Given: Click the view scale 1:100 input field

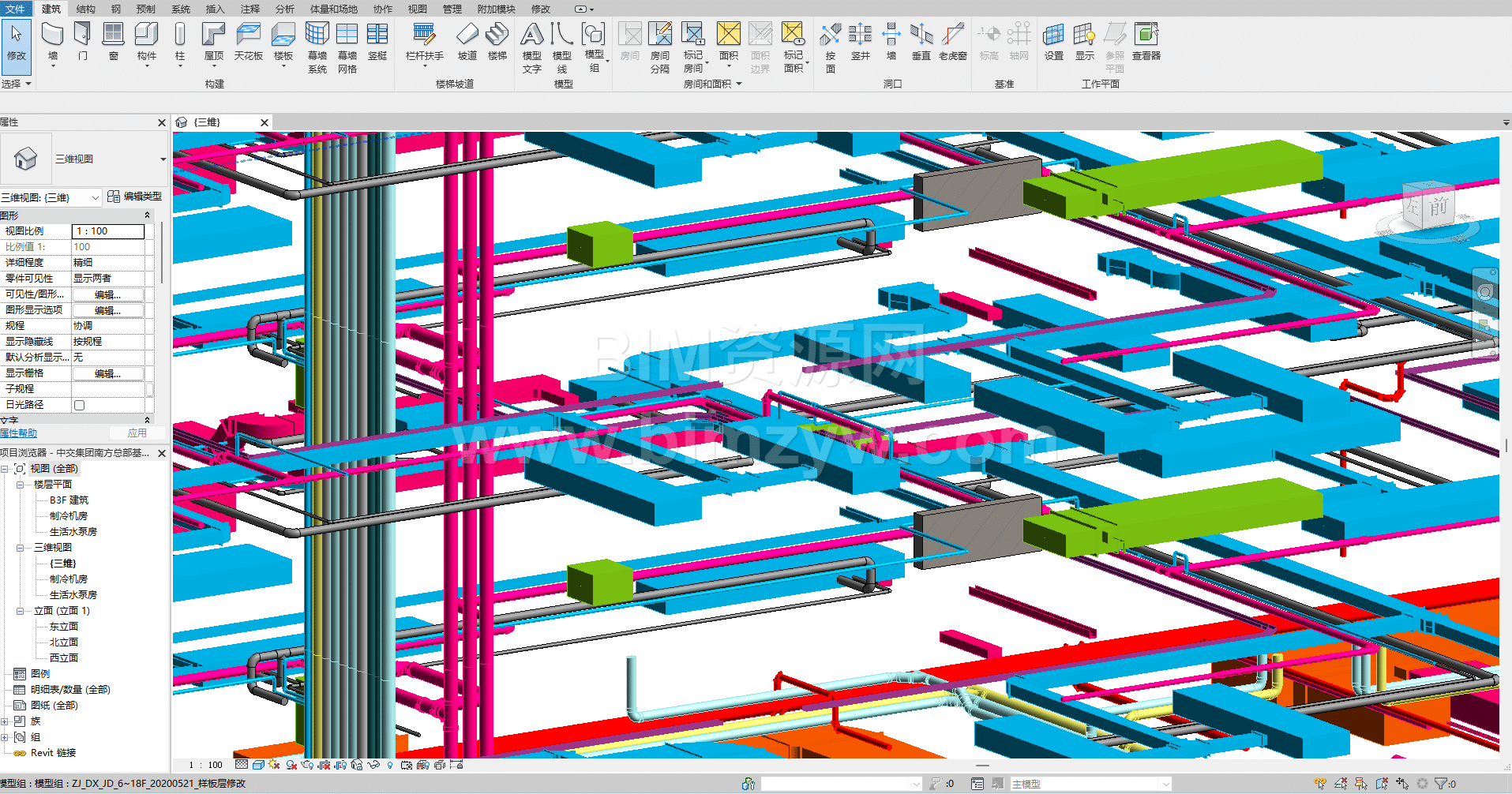Looking at the screenshot, I should [x=108, y=231].
